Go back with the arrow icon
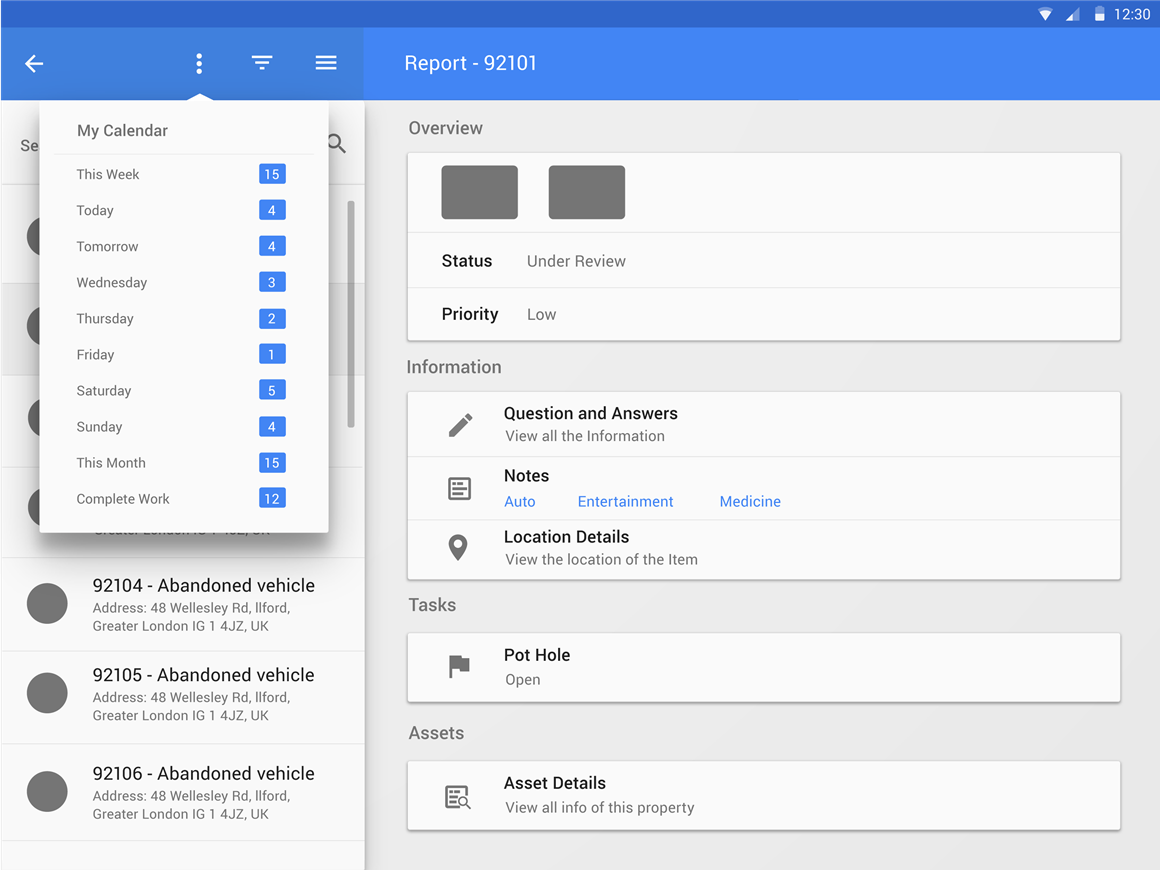1160x870 pixels. (x=34, y=64)
